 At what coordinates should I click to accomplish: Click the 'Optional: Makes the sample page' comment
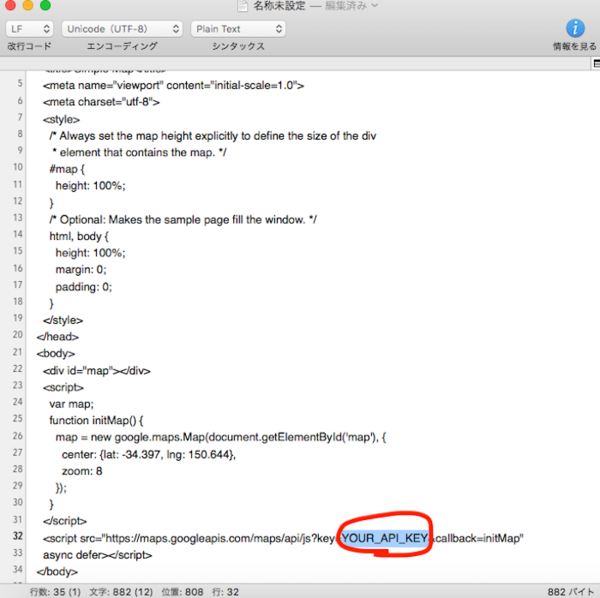(183, 220)
